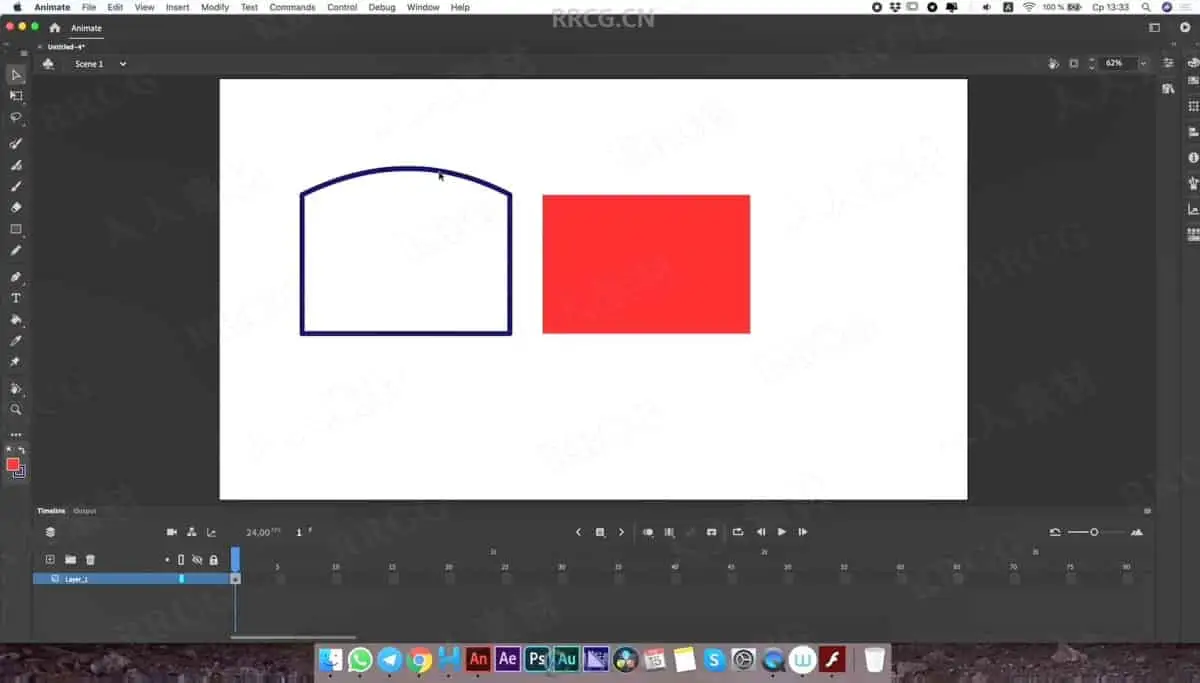The image size is (1200, 683).
Task: Toggle visibility of all layers
Action: point(197,560)
